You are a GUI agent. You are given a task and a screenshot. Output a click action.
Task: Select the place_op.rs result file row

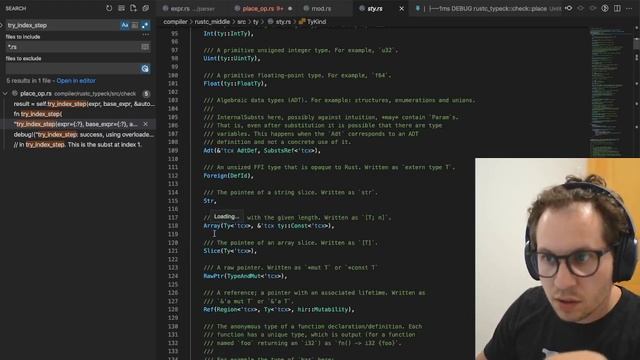click(78, 93)
